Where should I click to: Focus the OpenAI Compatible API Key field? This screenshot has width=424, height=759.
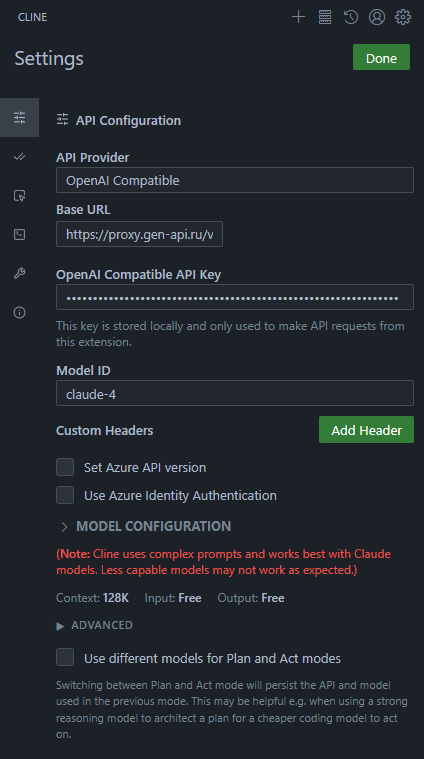coord(235,297)
